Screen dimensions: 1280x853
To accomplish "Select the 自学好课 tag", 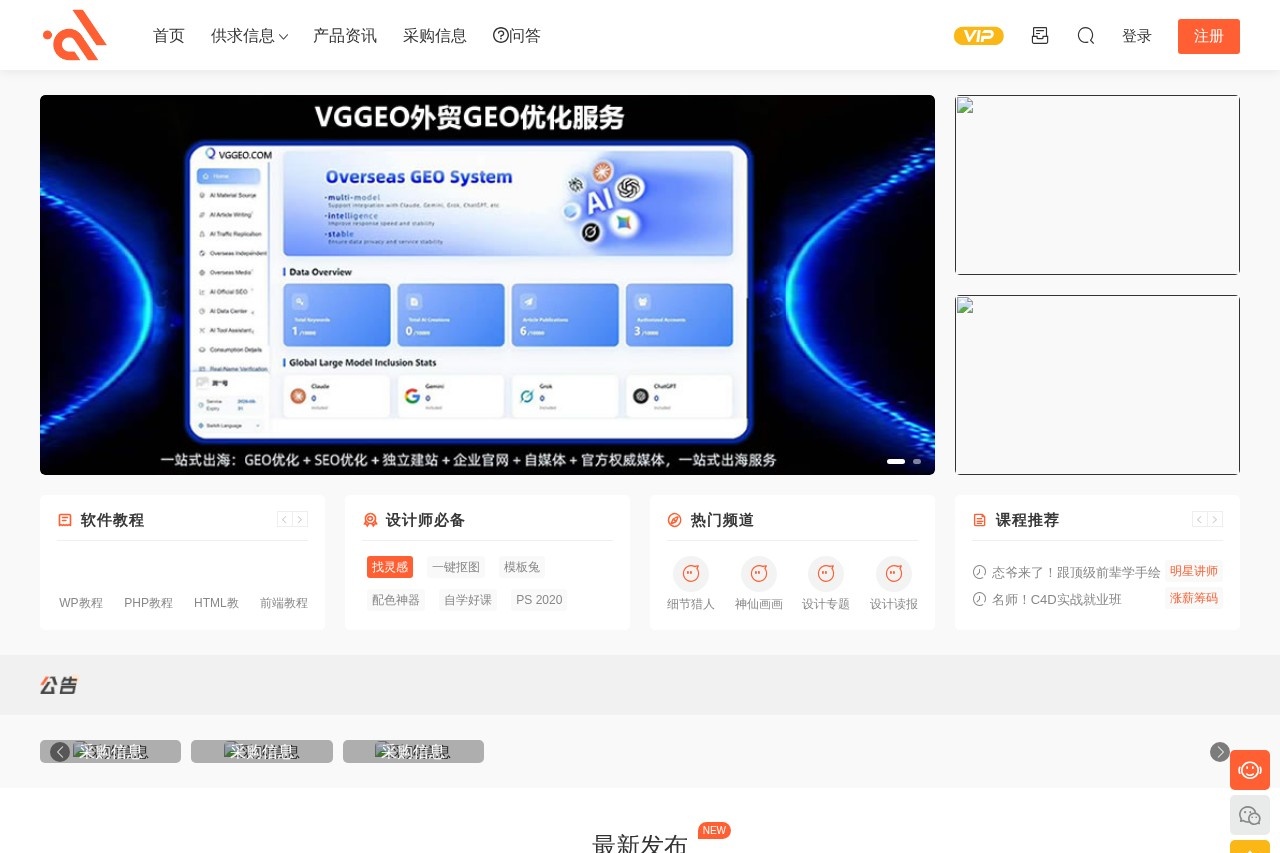I will (x=468, y=600).
